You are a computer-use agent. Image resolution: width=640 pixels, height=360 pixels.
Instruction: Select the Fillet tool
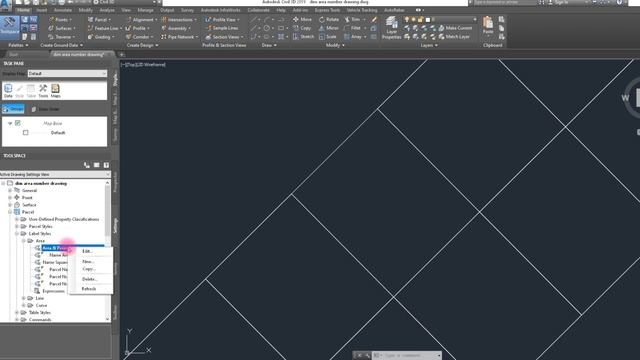pyautogui.click(x=353, y=28)
